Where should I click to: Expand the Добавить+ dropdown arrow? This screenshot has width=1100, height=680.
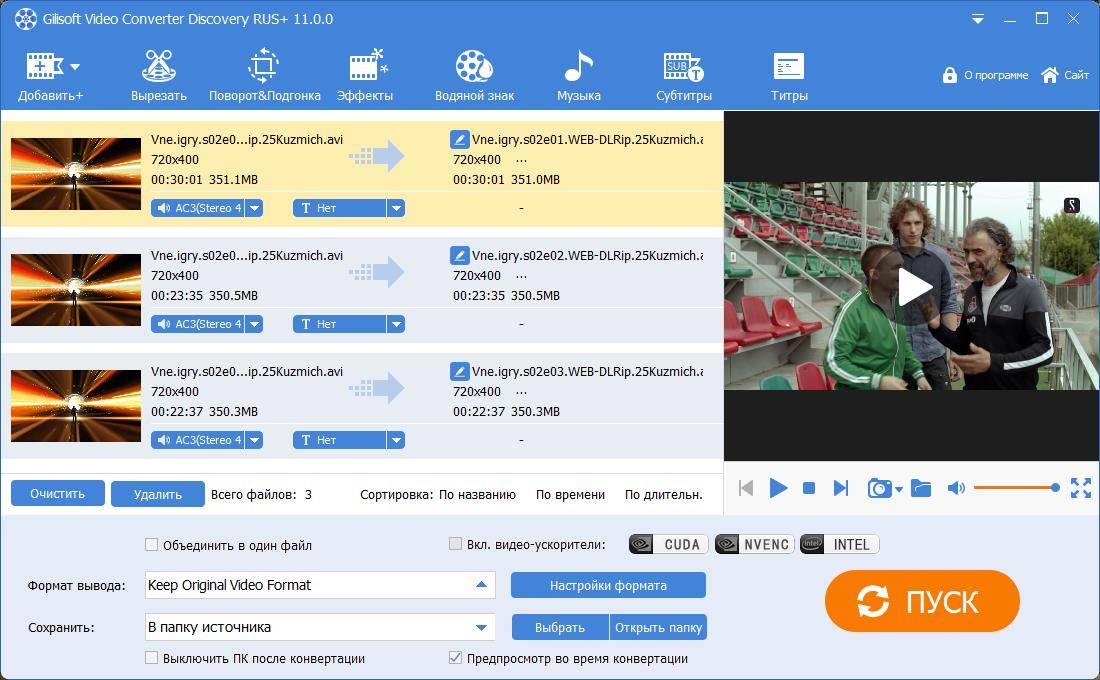(75, 67)
